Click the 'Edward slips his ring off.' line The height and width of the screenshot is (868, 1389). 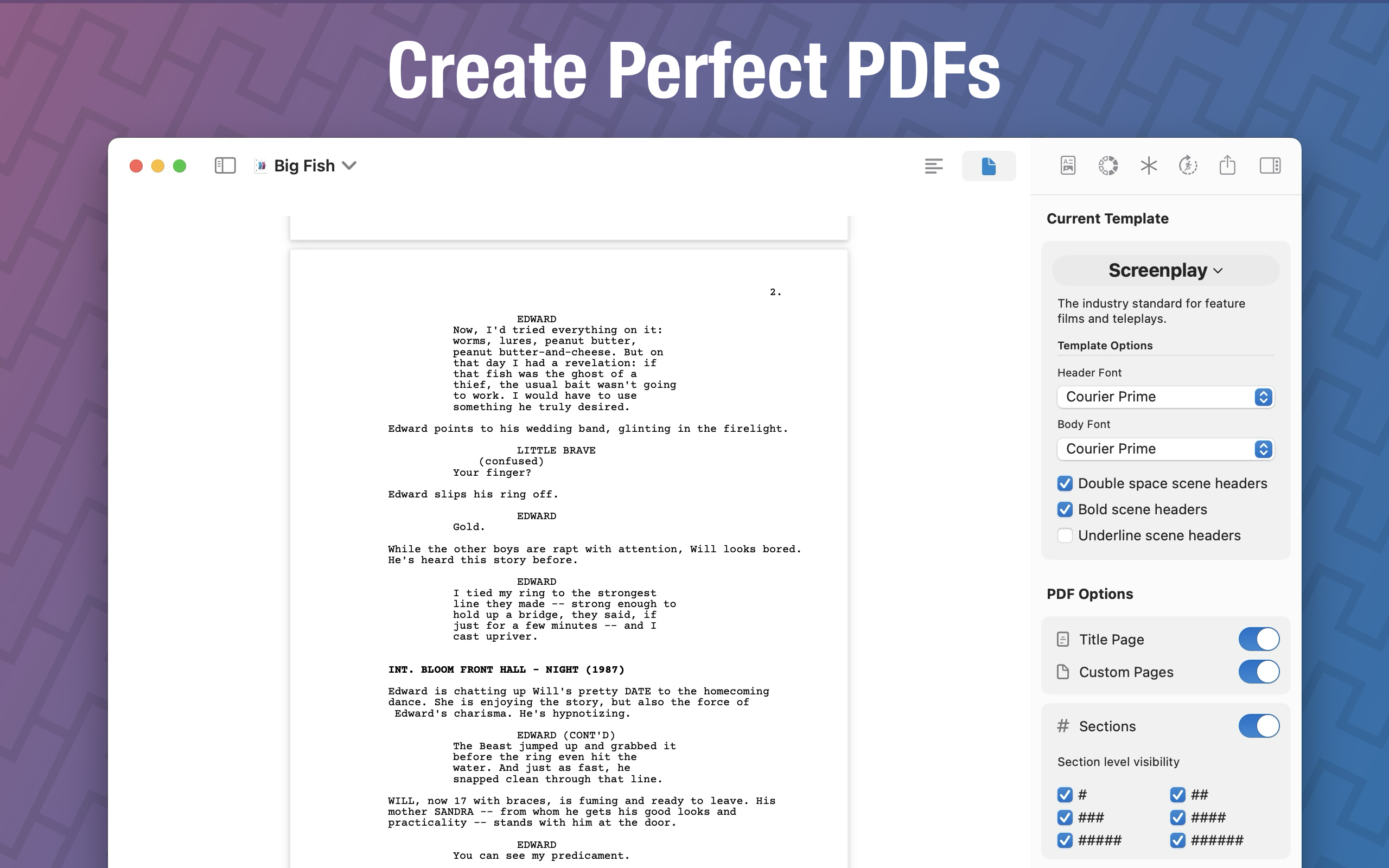[473, 494]
